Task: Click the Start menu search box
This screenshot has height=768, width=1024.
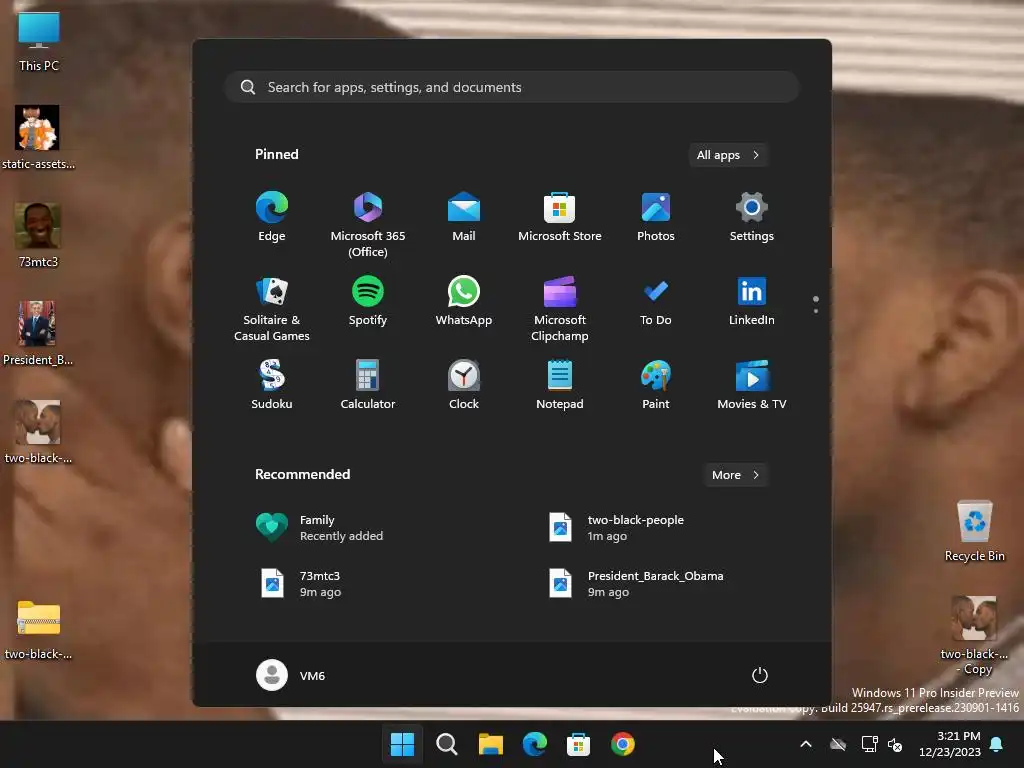Action: (512, 88)
